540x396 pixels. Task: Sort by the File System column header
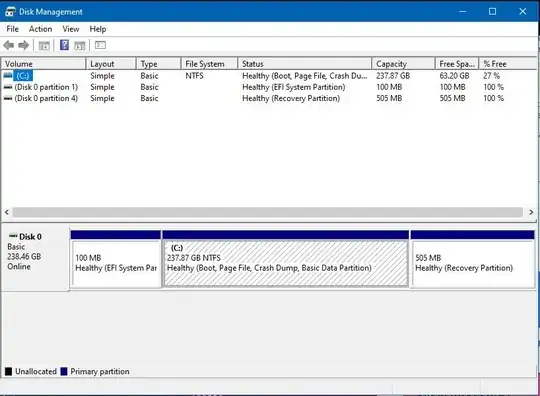209,64
